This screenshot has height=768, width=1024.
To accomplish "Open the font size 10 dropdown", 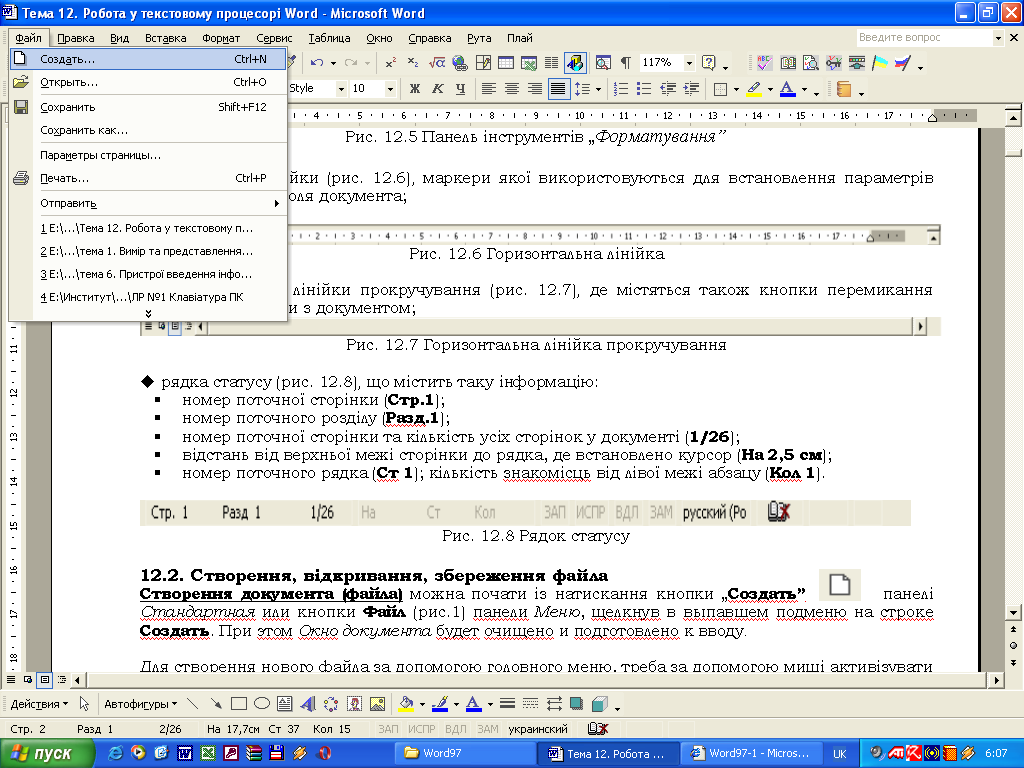I will point(391,88).
